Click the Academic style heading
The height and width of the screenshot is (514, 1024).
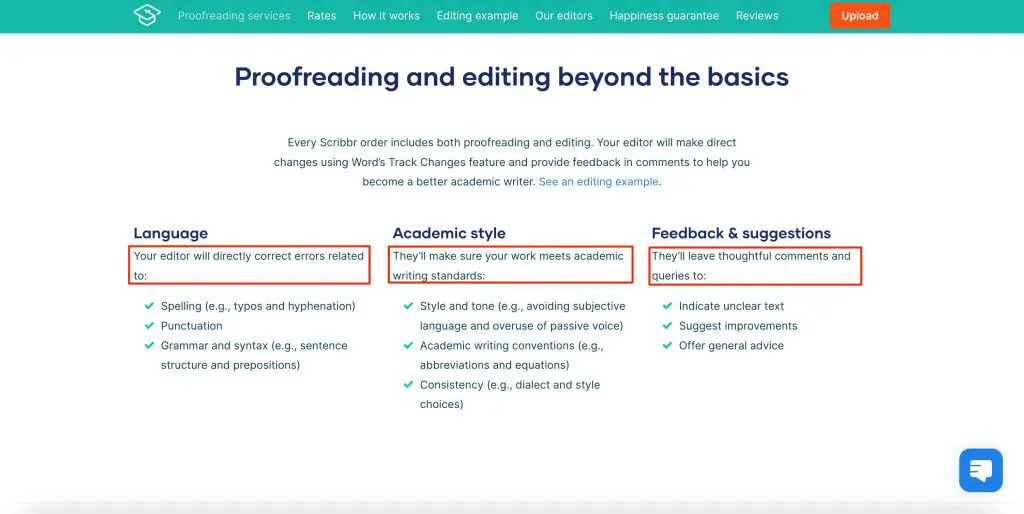(x=449, y=233)
